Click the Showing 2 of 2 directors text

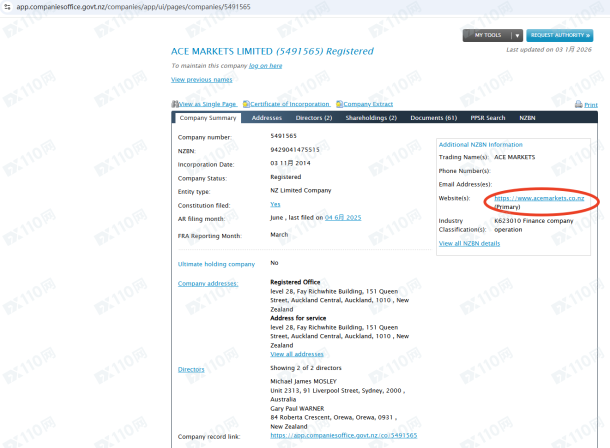pos(306,368)
